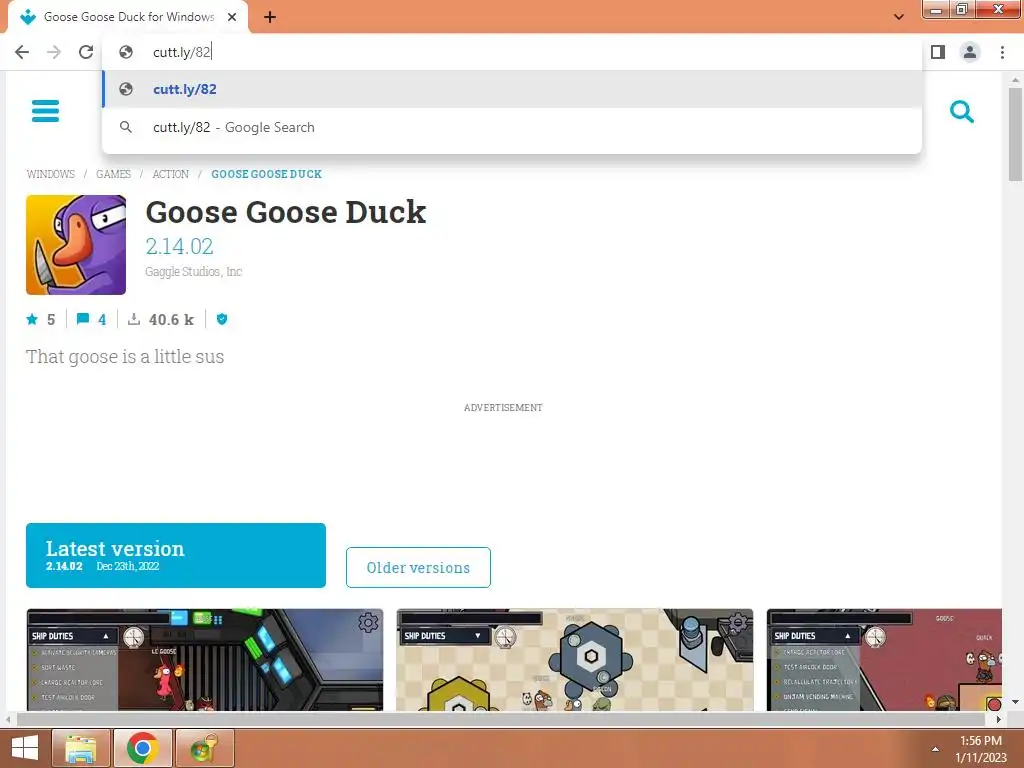The image size is (1024, 768).
Task: Click the security shield badge
Action: click(x=222, y=319)
